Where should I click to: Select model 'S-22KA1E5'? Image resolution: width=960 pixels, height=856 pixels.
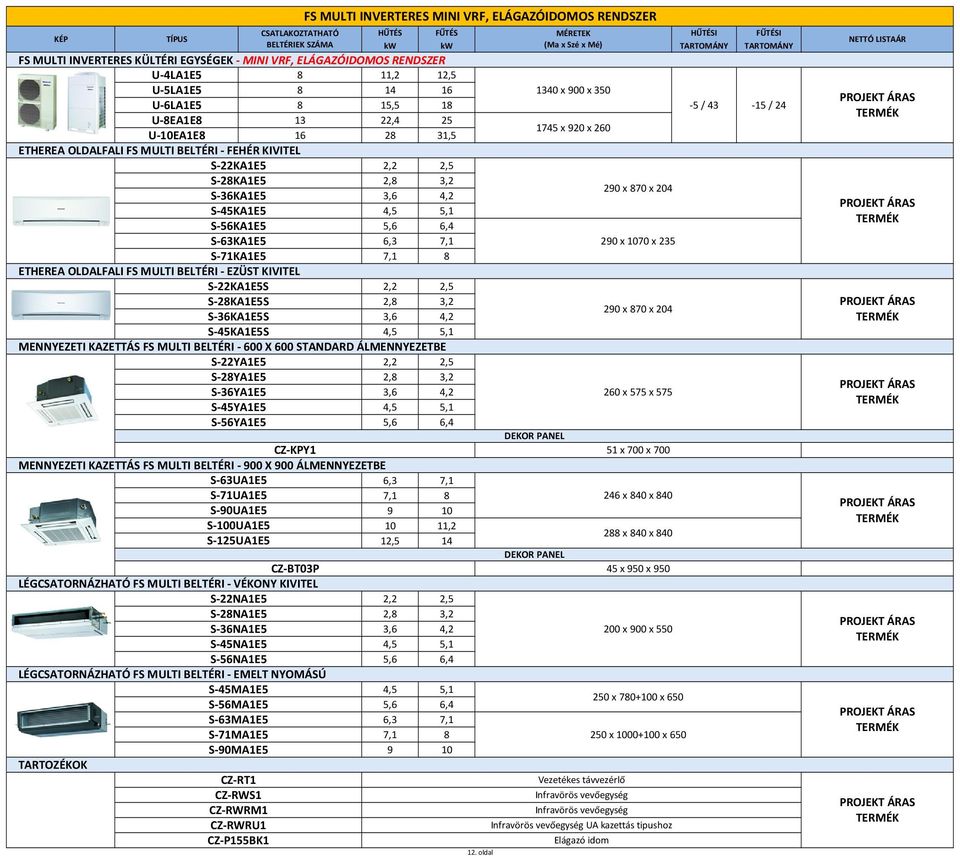click(x=238, y=165)
